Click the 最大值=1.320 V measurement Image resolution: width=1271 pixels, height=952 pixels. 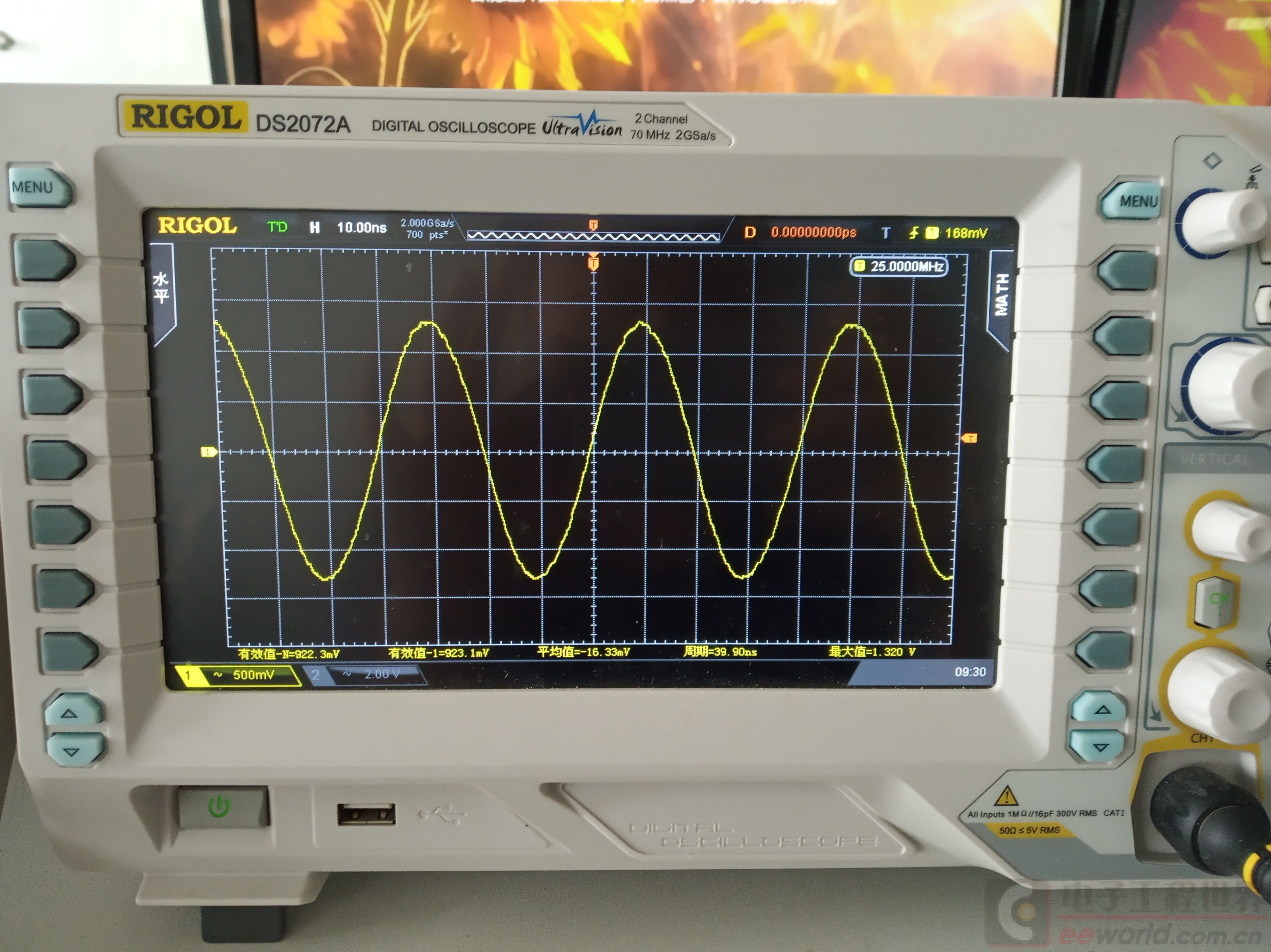pyautogui.click(x=872, y=652)
